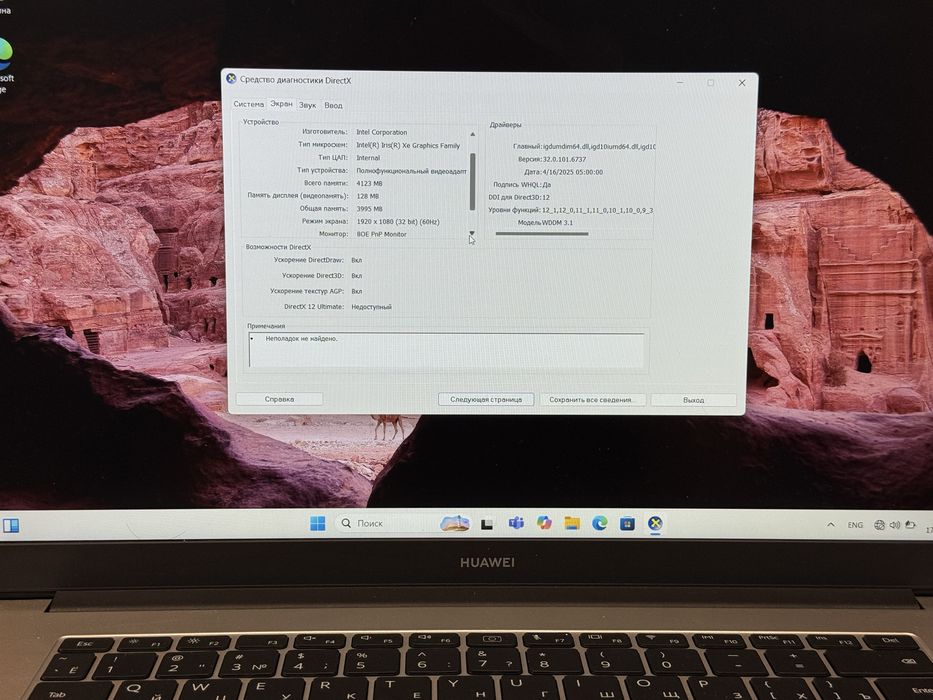Select the Экран tab
Image resolution: width=933 pixels, height=700 pixels.
tap(281, 104)
